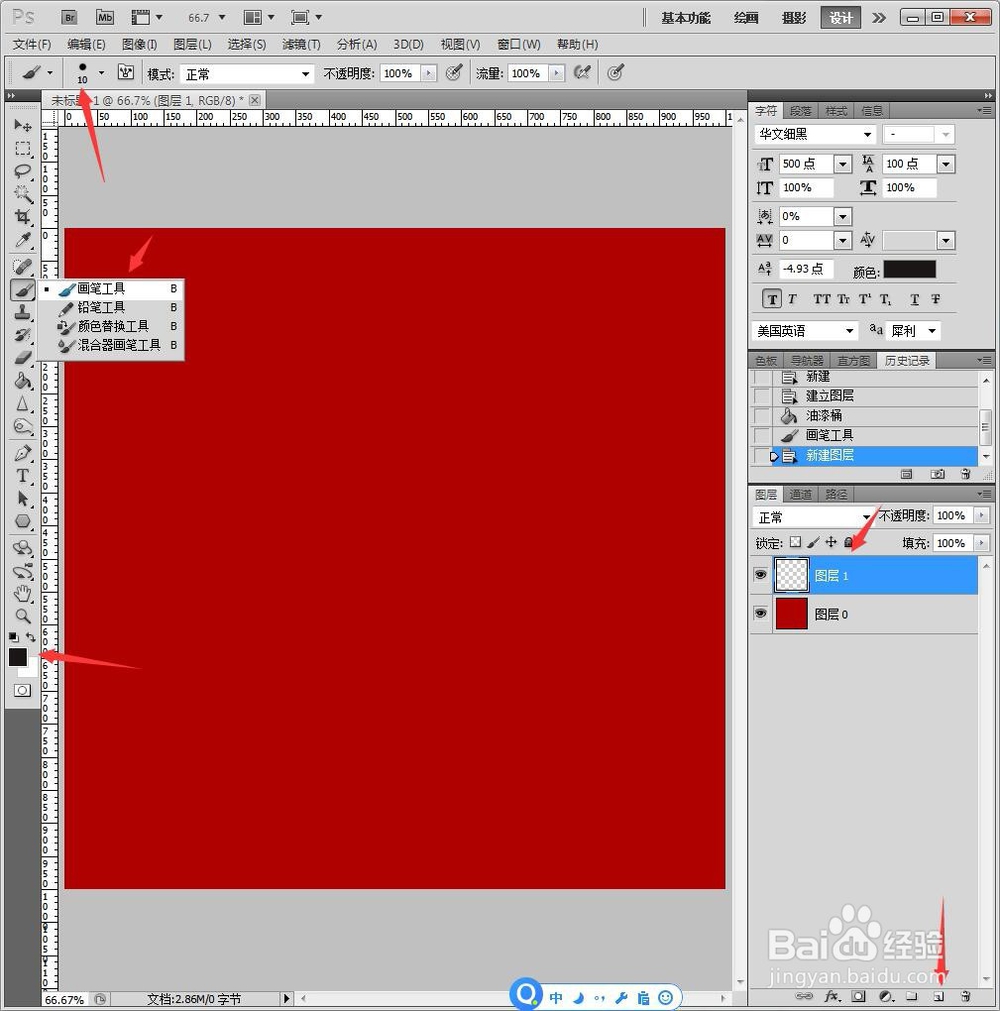Select the Clone Stamp tool
The height and width of the screenshot is (1011, 1000).
point(23,313)
